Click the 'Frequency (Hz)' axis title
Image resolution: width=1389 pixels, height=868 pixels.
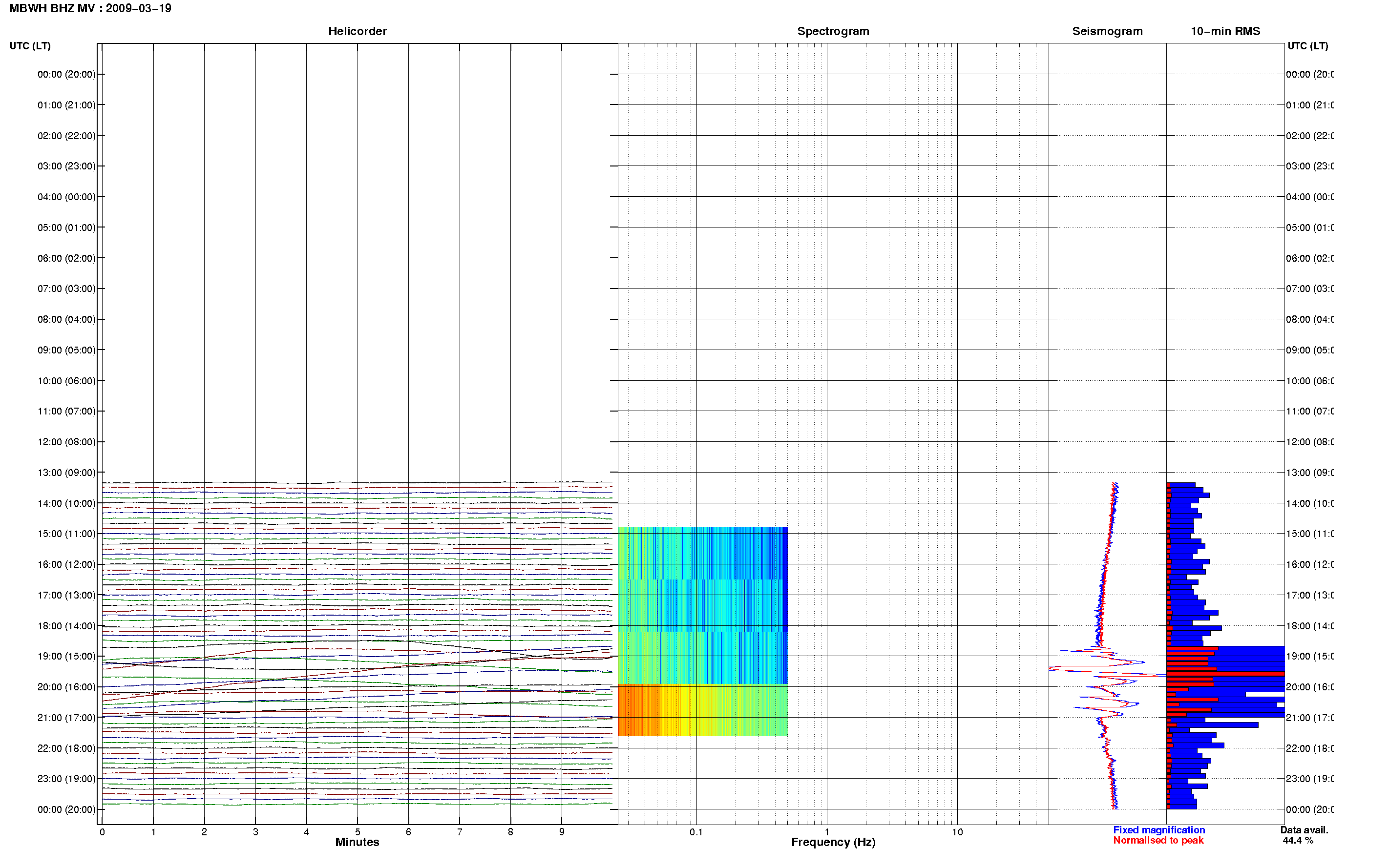pos(833,842)
